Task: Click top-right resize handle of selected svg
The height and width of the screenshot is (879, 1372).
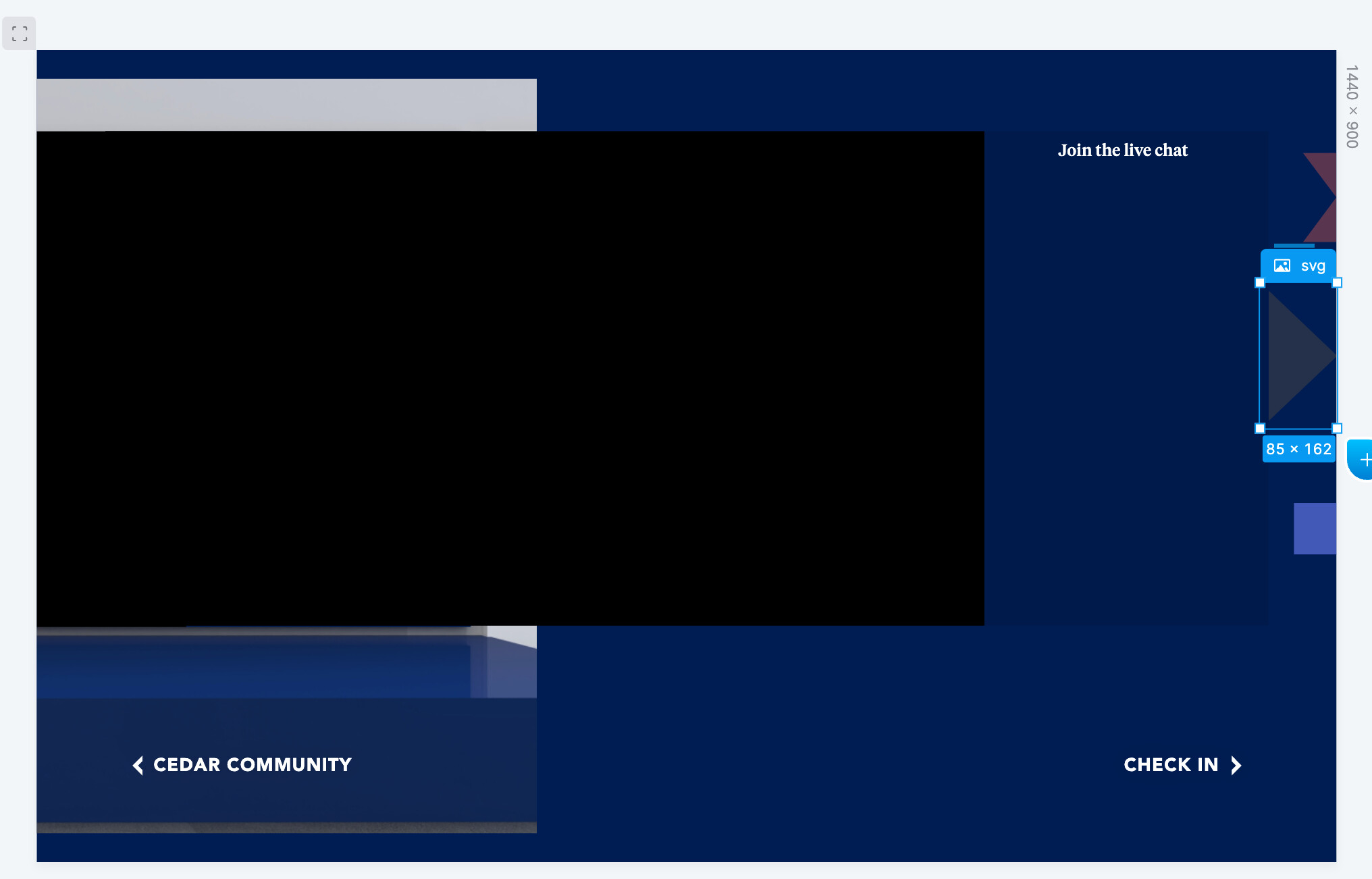Action: 1337,283
